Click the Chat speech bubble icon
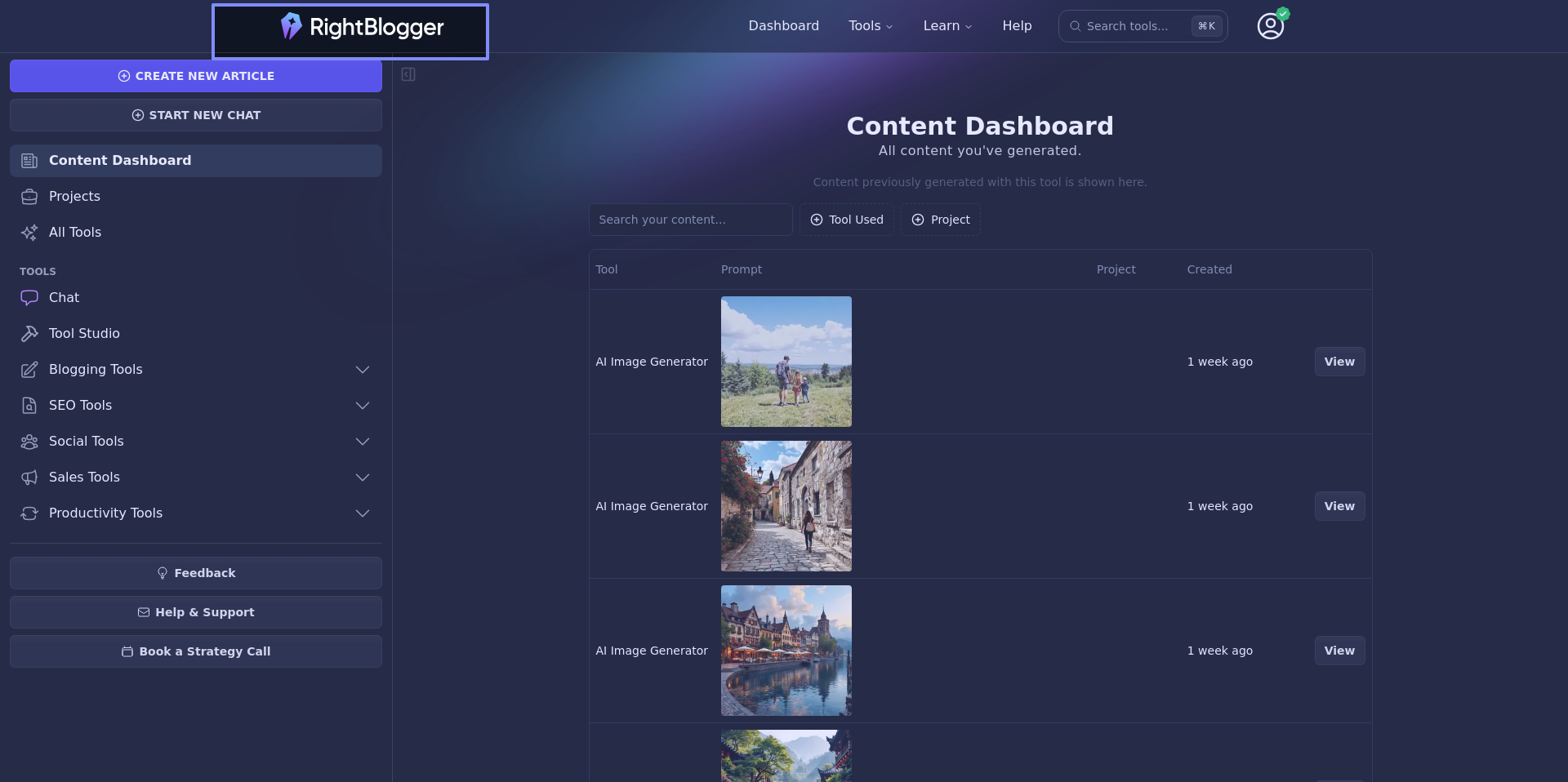The image size is (1568, 782). coord(29,298)
